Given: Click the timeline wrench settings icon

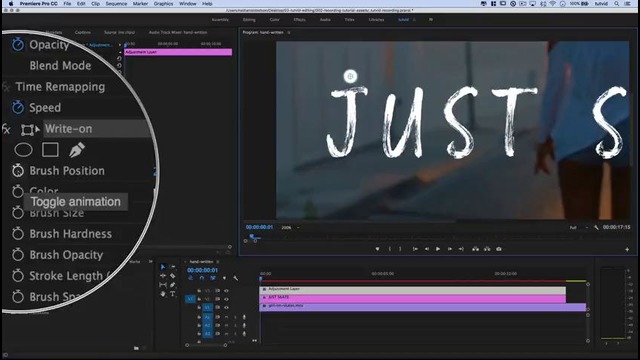Looking at the screenshot, I should (x=236, y=278).
